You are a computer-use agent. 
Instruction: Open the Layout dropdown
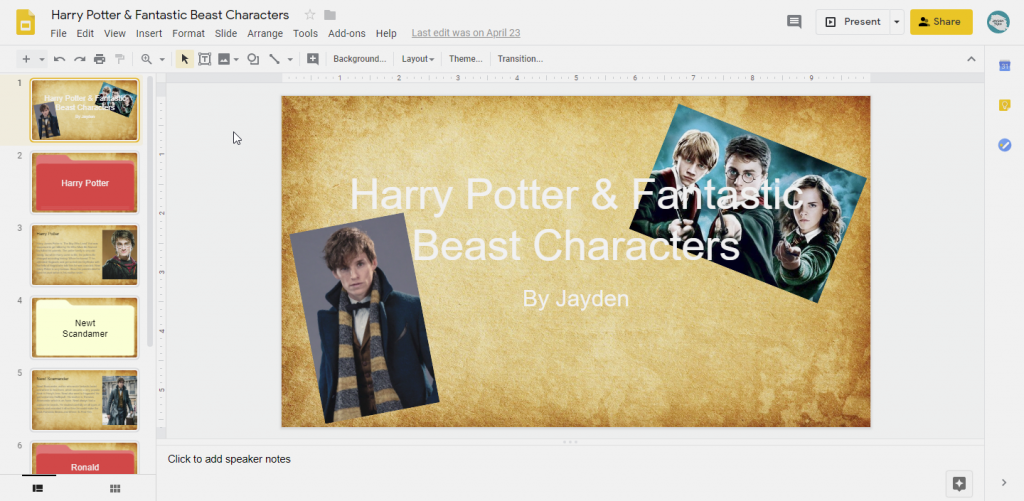pos(418,59)
